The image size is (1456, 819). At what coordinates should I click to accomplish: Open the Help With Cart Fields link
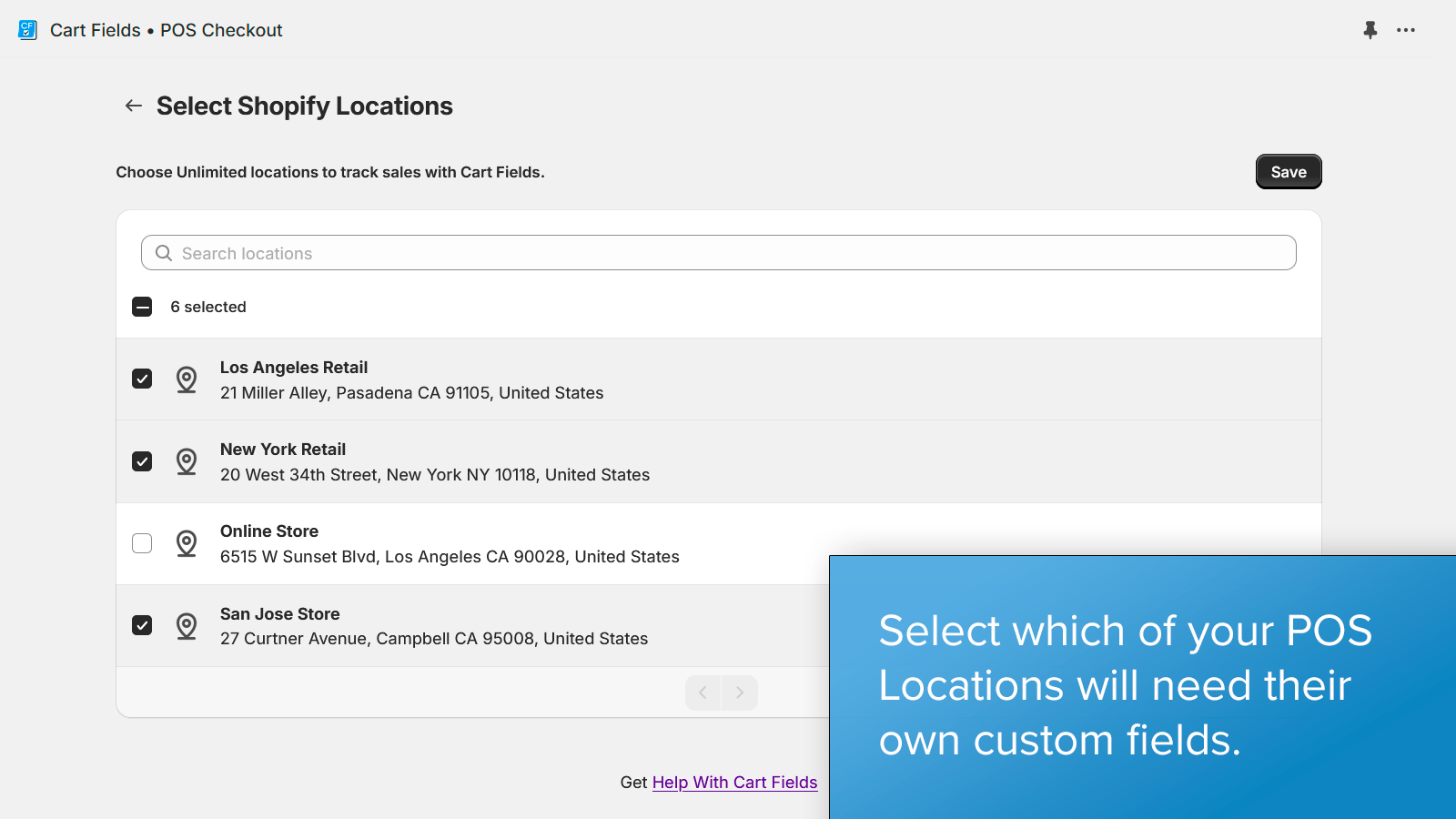(734, 783)
